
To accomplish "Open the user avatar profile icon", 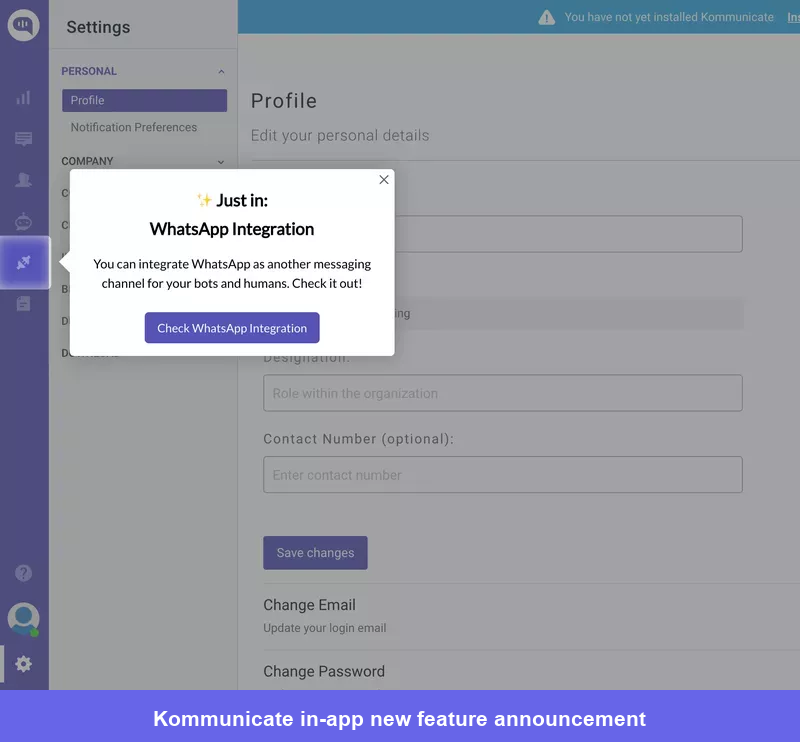I will tap(23, 619).
